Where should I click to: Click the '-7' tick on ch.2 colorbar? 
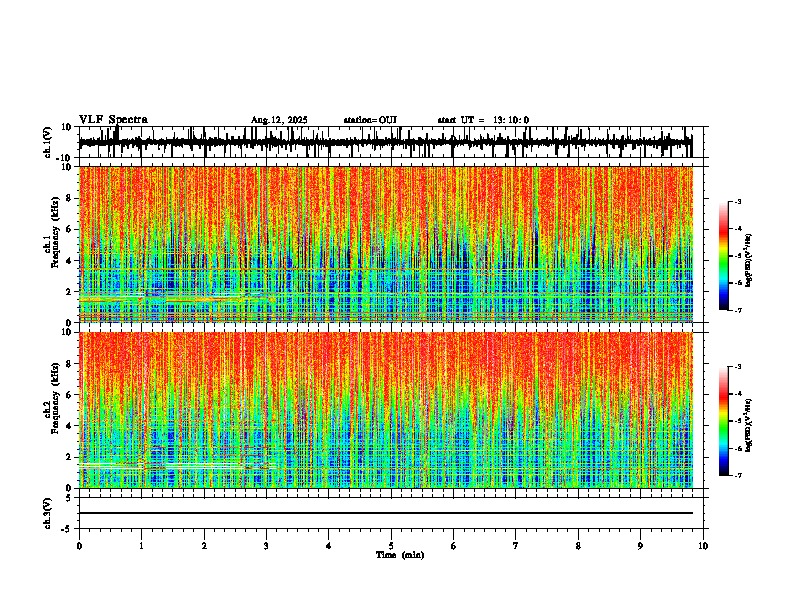point(737,476)
